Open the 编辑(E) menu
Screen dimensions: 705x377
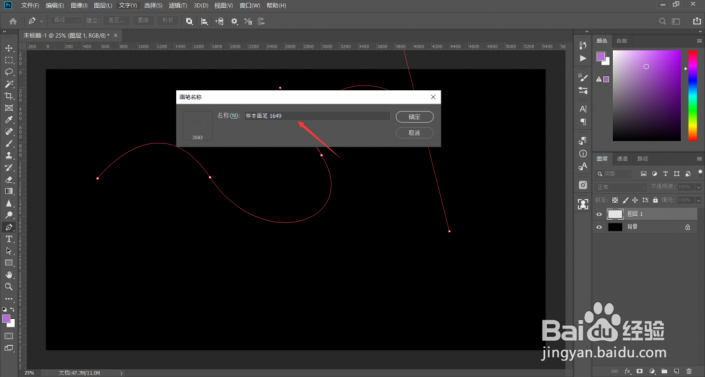[x=54, y=5]
